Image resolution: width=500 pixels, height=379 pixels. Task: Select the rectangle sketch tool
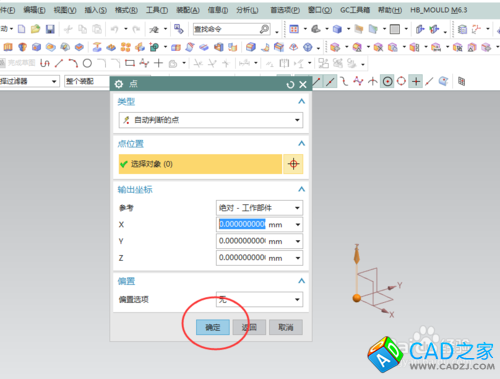coord(130,63)
